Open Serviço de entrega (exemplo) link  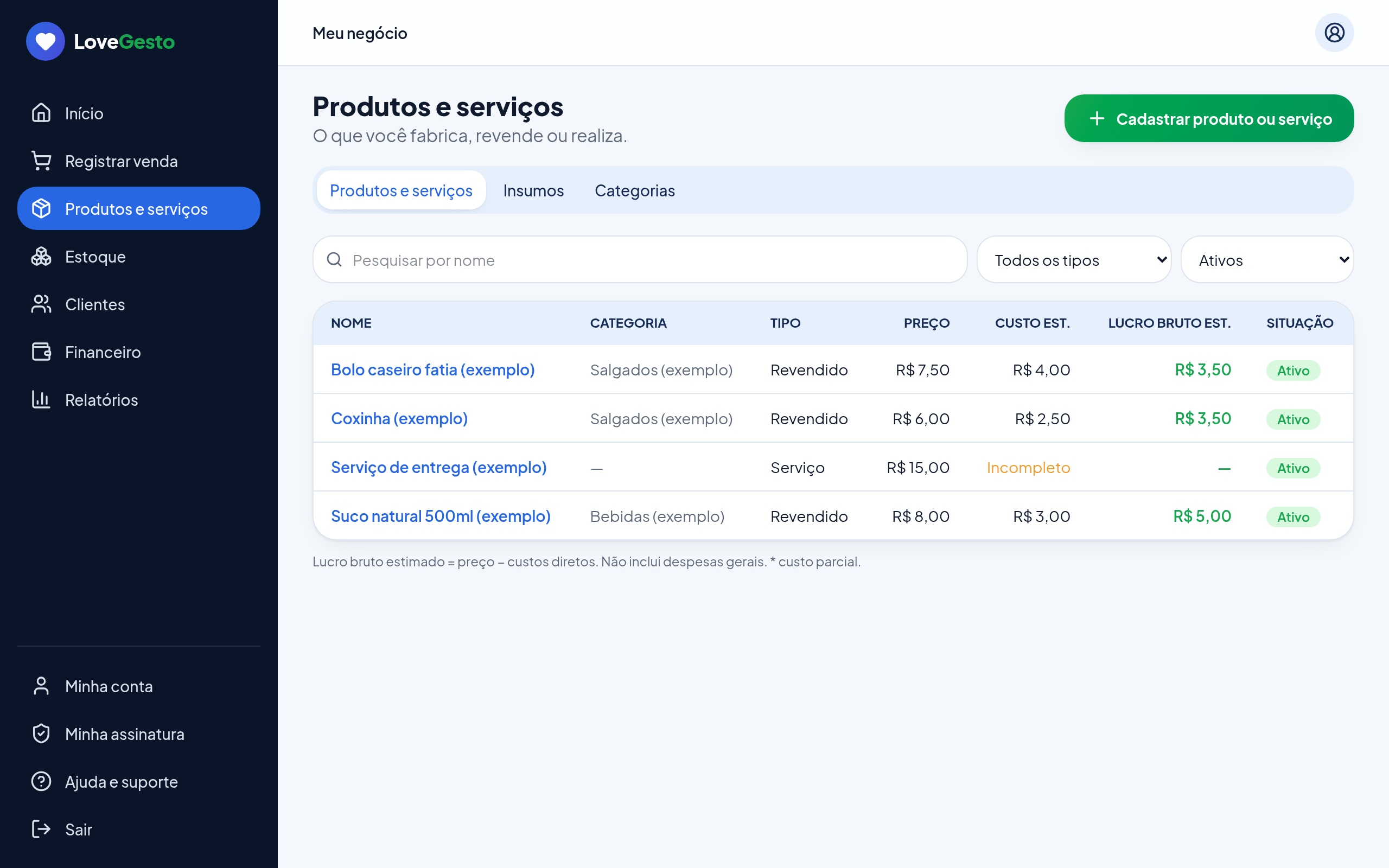(x=438, y=467)
